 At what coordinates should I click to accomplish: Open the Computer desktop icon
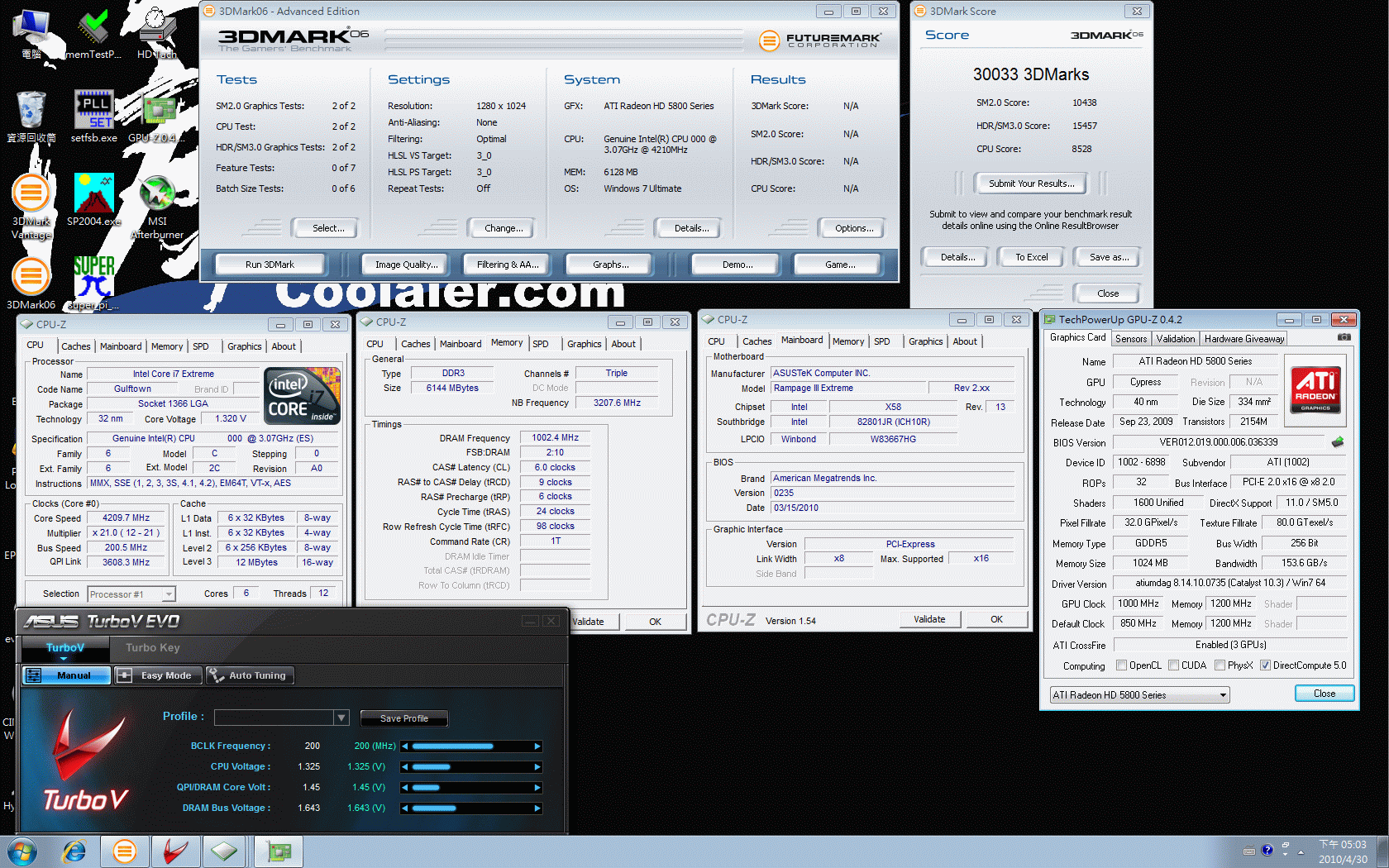(x=31, y=33)
